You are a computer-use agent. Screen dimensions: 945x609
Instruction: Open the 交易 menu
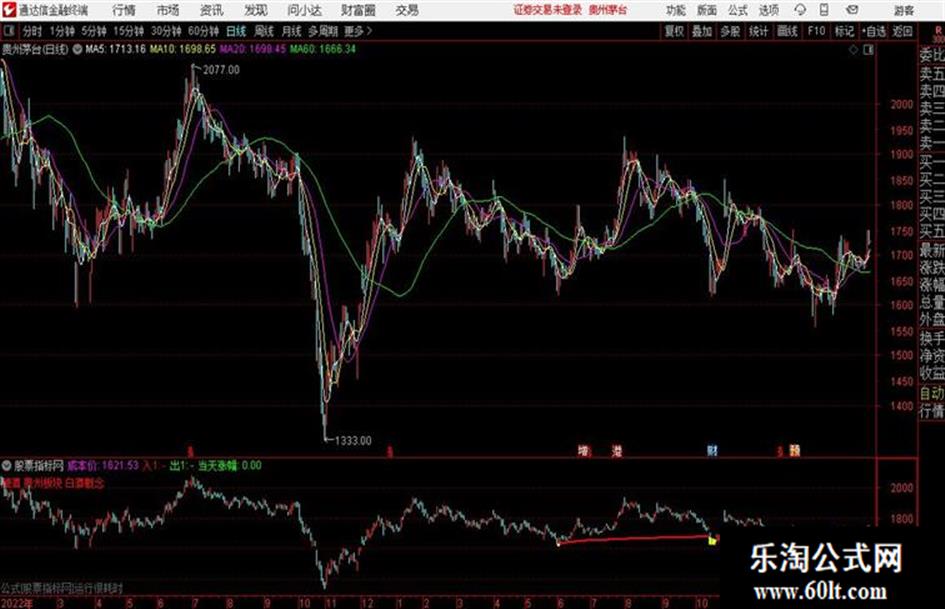pyautogui.click(x=407, y=10)
